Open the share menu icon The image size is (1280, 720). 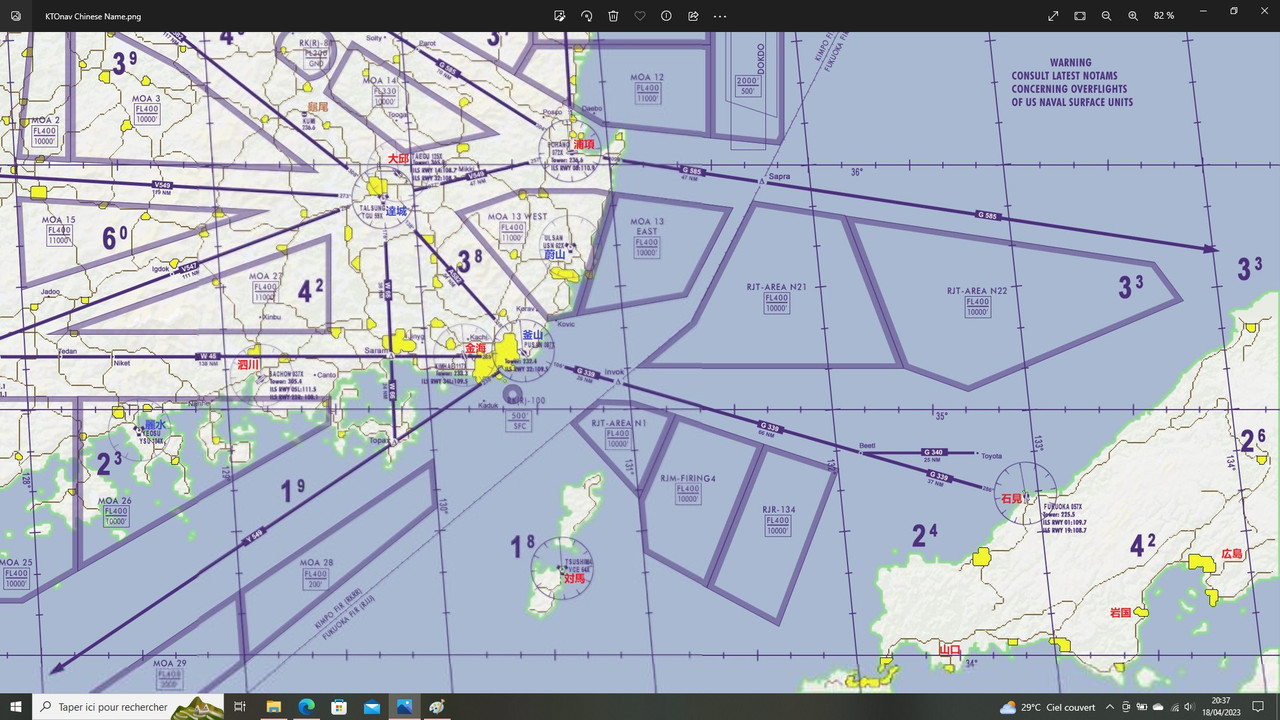click(693, 16)
